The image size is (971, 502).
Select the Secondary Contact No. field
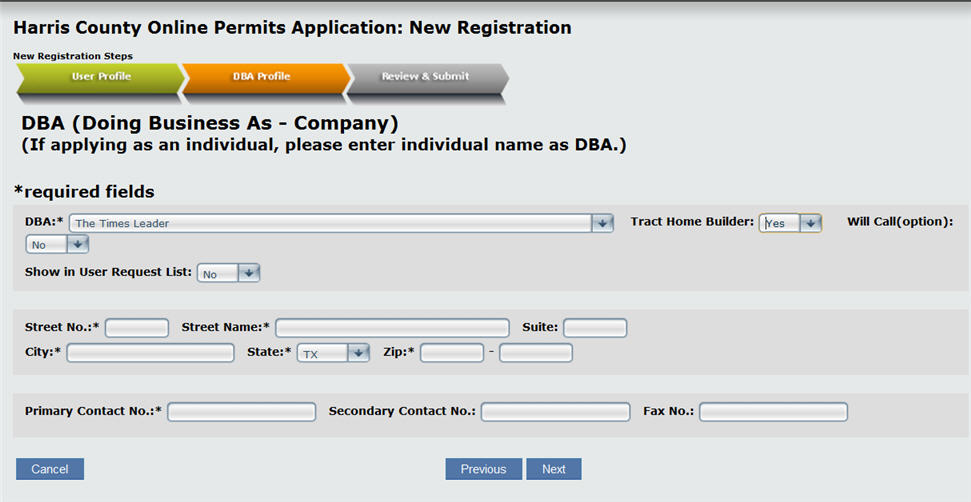pyautogui.click(x=555, y=412)
